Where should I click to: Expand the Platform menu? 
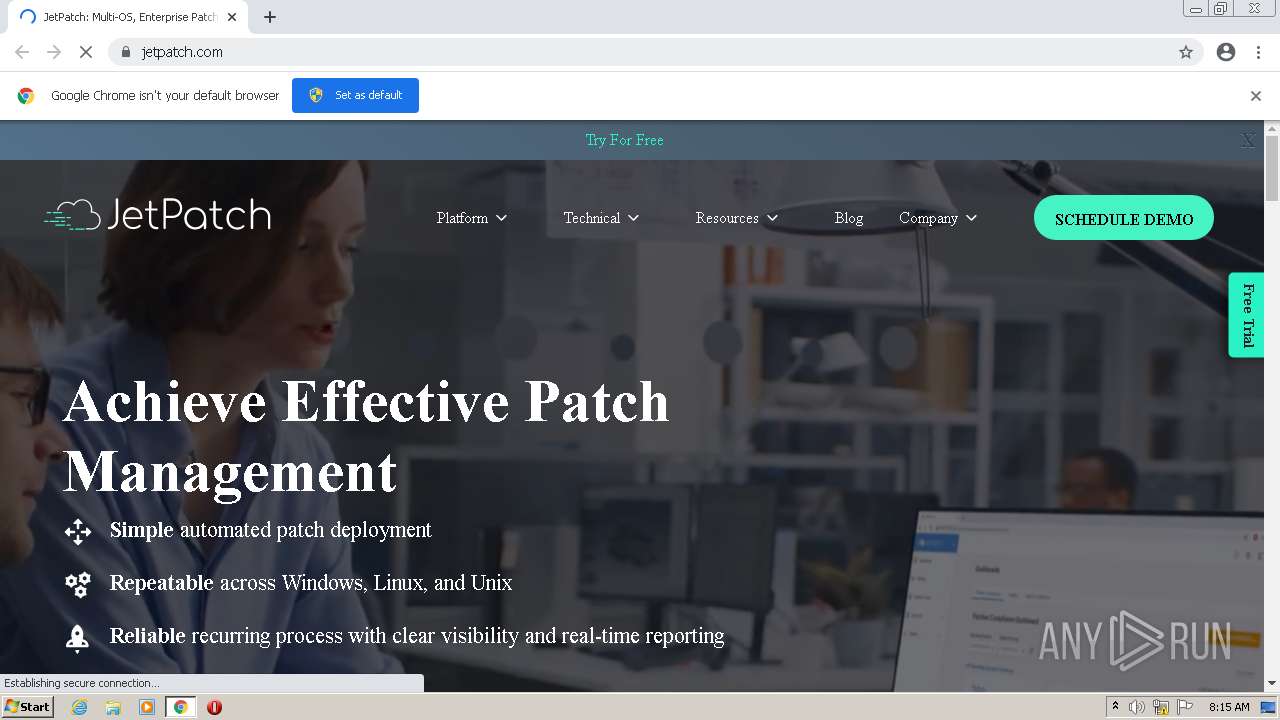(472, 218)
